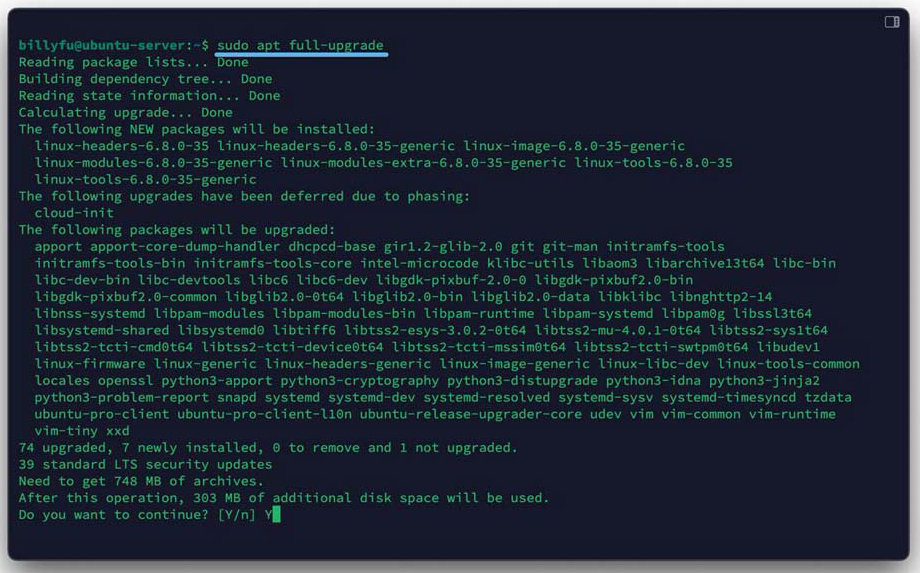Click the 'sudo apt full-upgrade' command text

coord(300,46)
